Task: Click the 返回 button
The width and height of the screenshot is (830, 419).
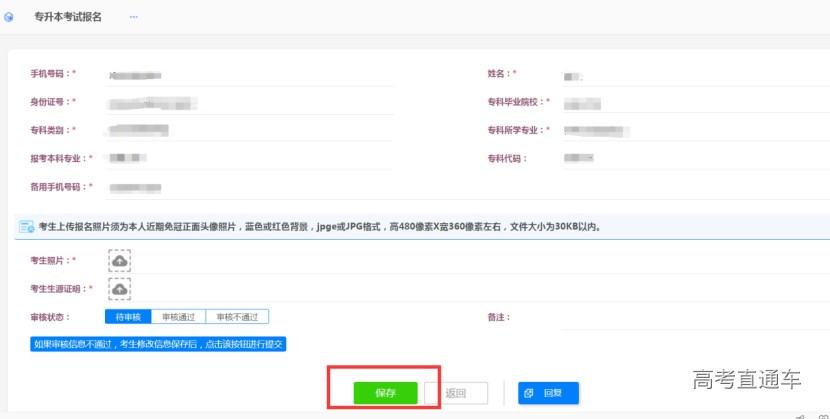Action: (456, 393)
